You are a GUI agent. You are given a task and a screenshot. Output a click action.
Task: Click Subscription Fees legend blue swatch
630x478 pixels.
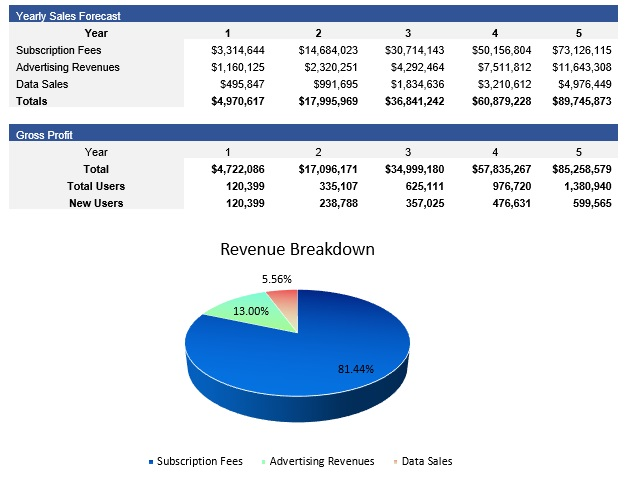(x=151, y=462)
